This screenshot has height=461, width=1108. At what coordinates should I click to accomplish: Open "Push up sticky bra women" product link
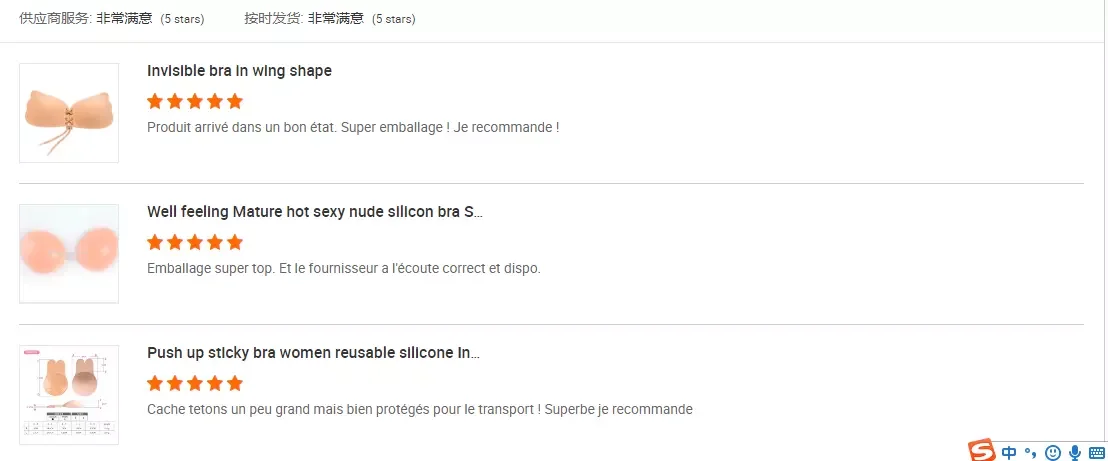coord(313,353)
